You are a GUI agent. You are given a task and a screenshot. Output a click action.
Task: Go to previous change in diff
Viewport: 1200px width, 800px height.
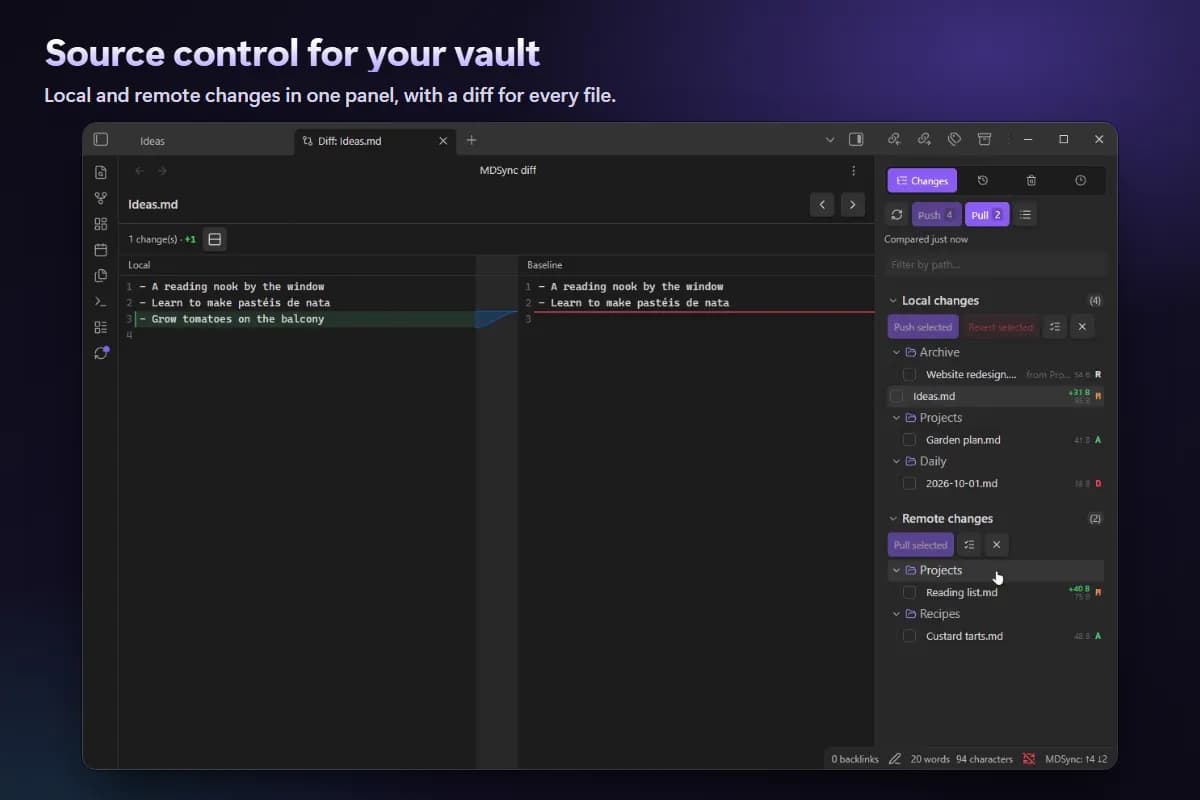click(822, 205)
